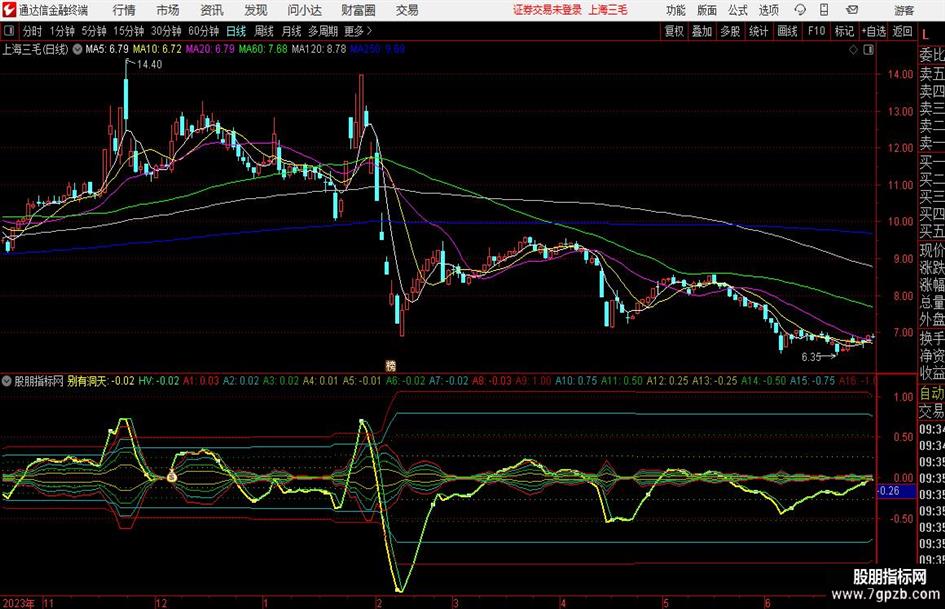
Task: Toggle the right side panel icon
Action: 868,50
